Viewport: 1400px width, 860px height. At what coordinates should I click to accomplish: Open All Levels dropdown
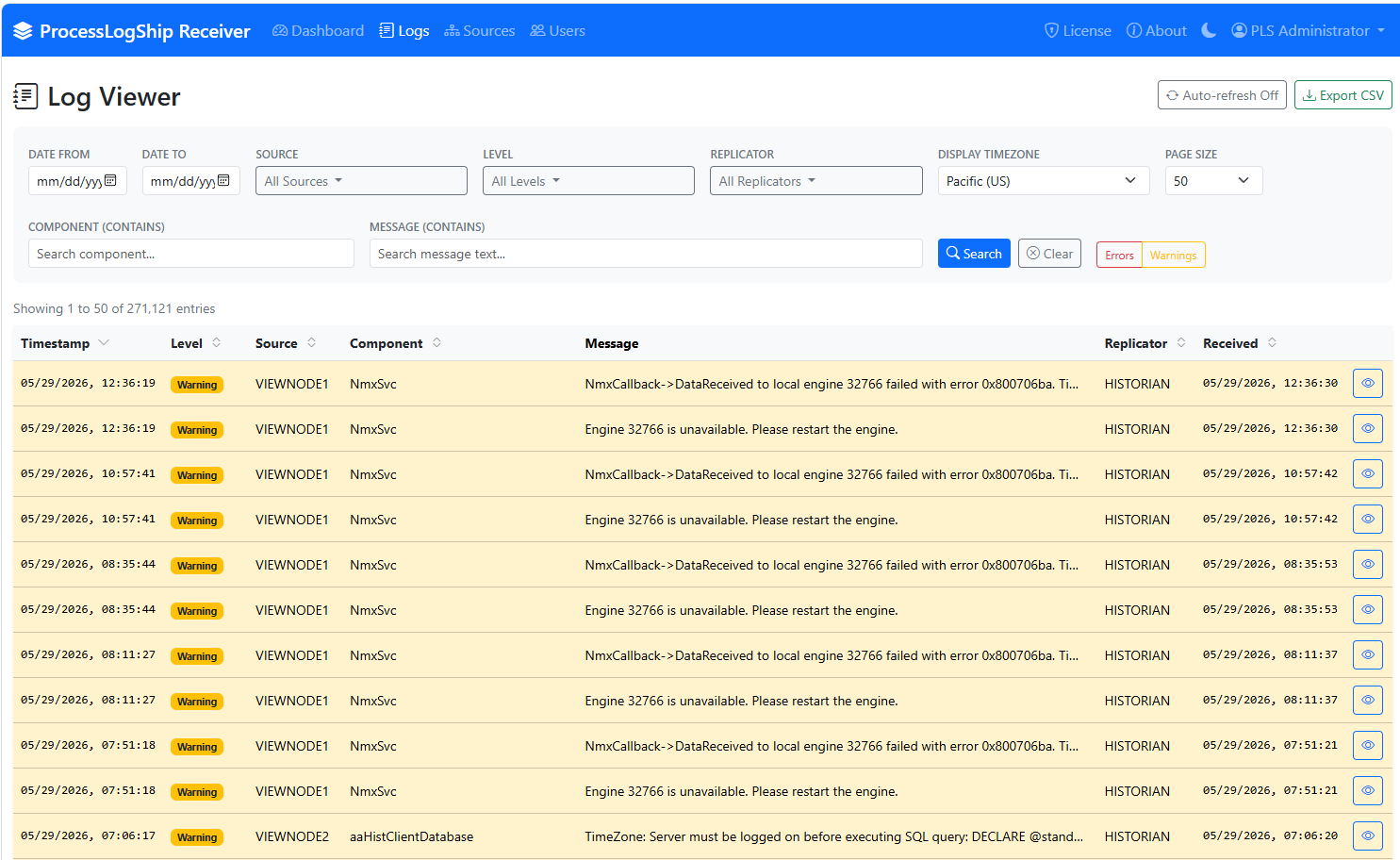pos(588,181)
